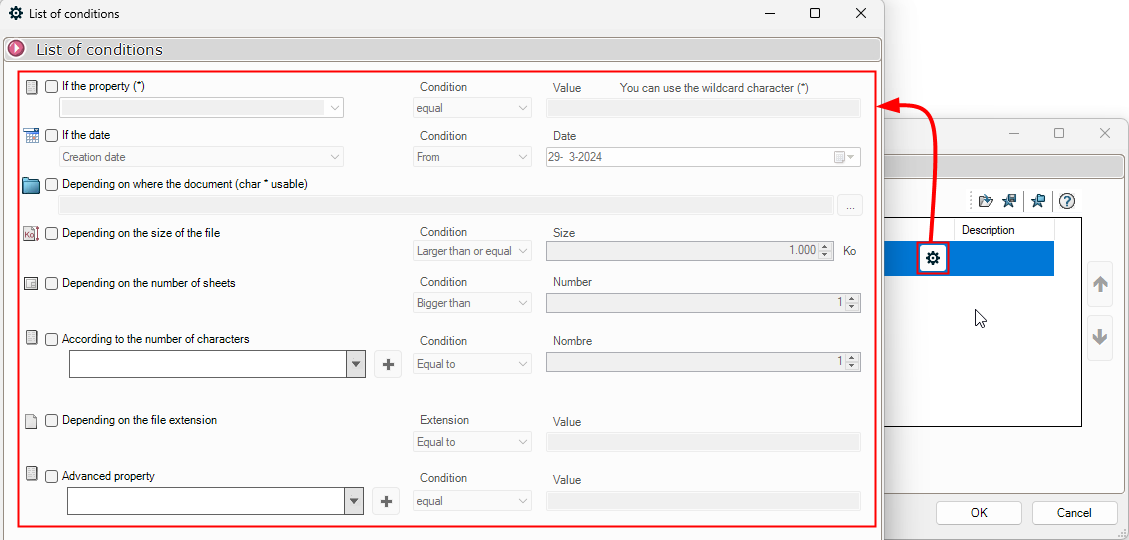Open the property name dropdown
1129x540 pixels.
[202, 108]
